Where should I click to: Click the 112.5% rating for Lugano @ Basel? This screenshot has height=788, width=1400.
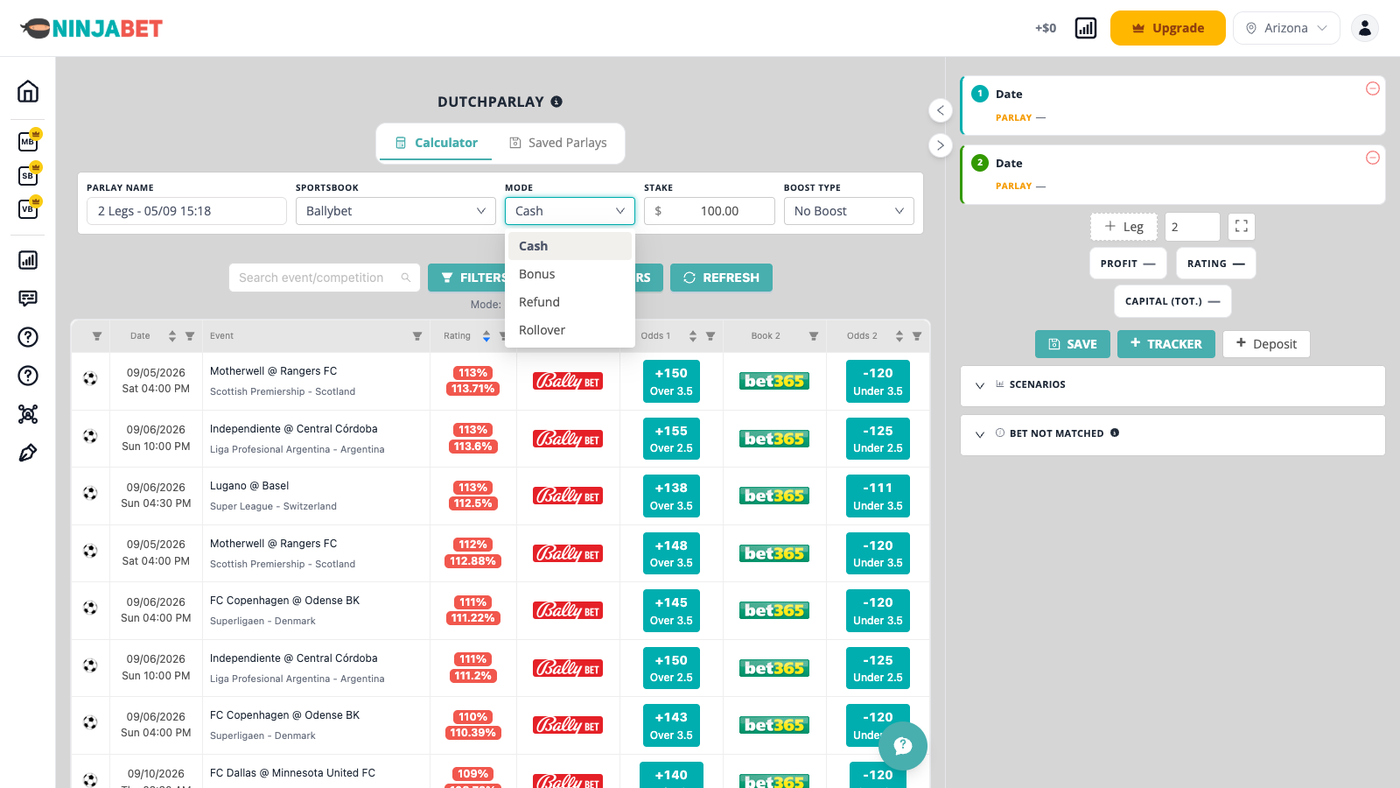click(473, 503)
